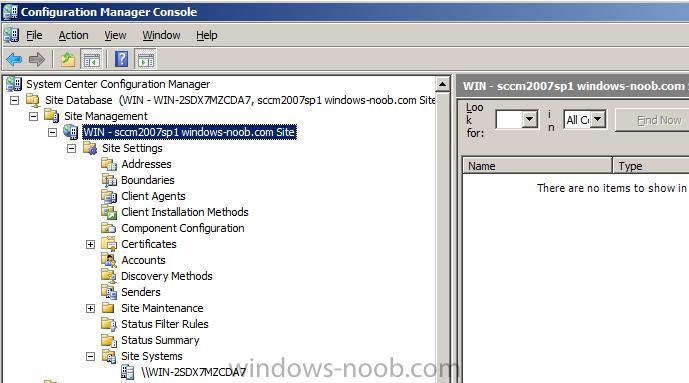Viewport: 689px width, 383px height.
Task: Select the Boundaries tree item
Action: (148, 180)
